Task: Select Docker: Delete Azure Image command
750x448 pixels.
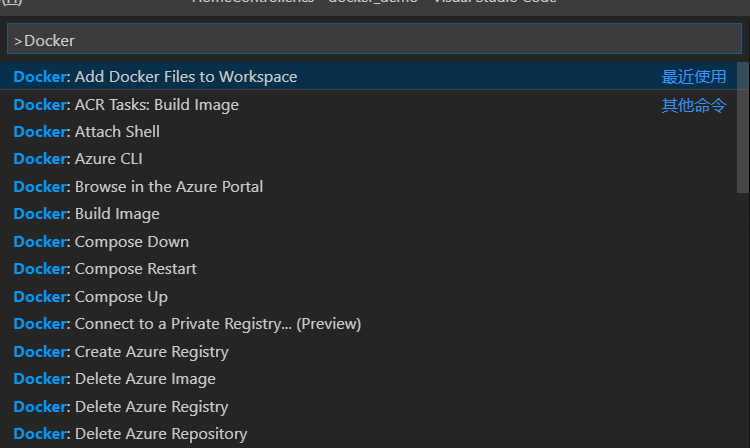Action: tap(368, 379)
